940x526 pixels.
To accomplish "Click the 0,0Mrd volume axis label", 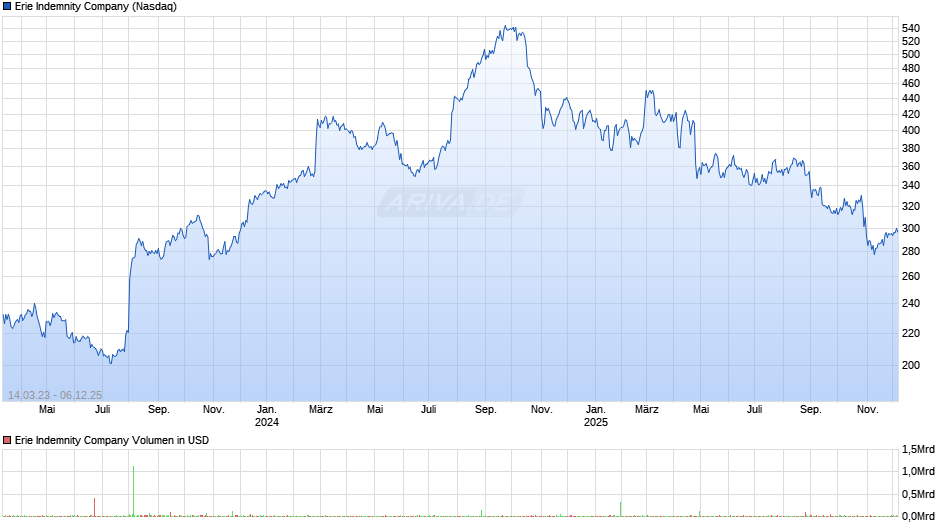I will coord(918,516).
